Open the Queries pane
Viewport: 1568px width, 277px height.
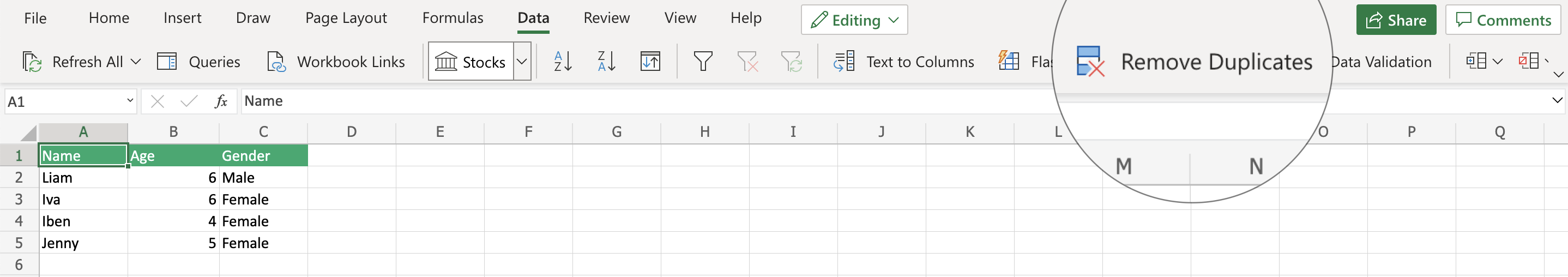pyautogui.click(x=199, y=62)
